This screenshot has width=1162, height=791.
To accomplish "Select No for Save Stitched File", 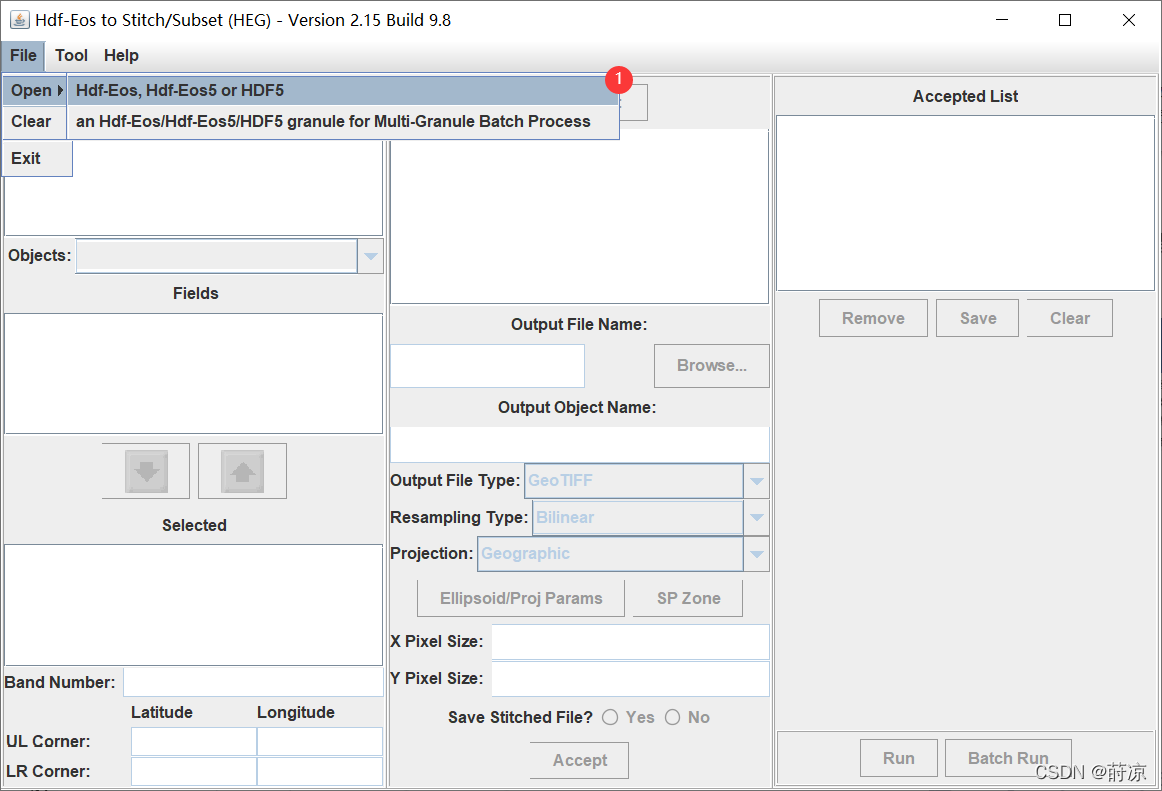I will (x=672, y=718).
